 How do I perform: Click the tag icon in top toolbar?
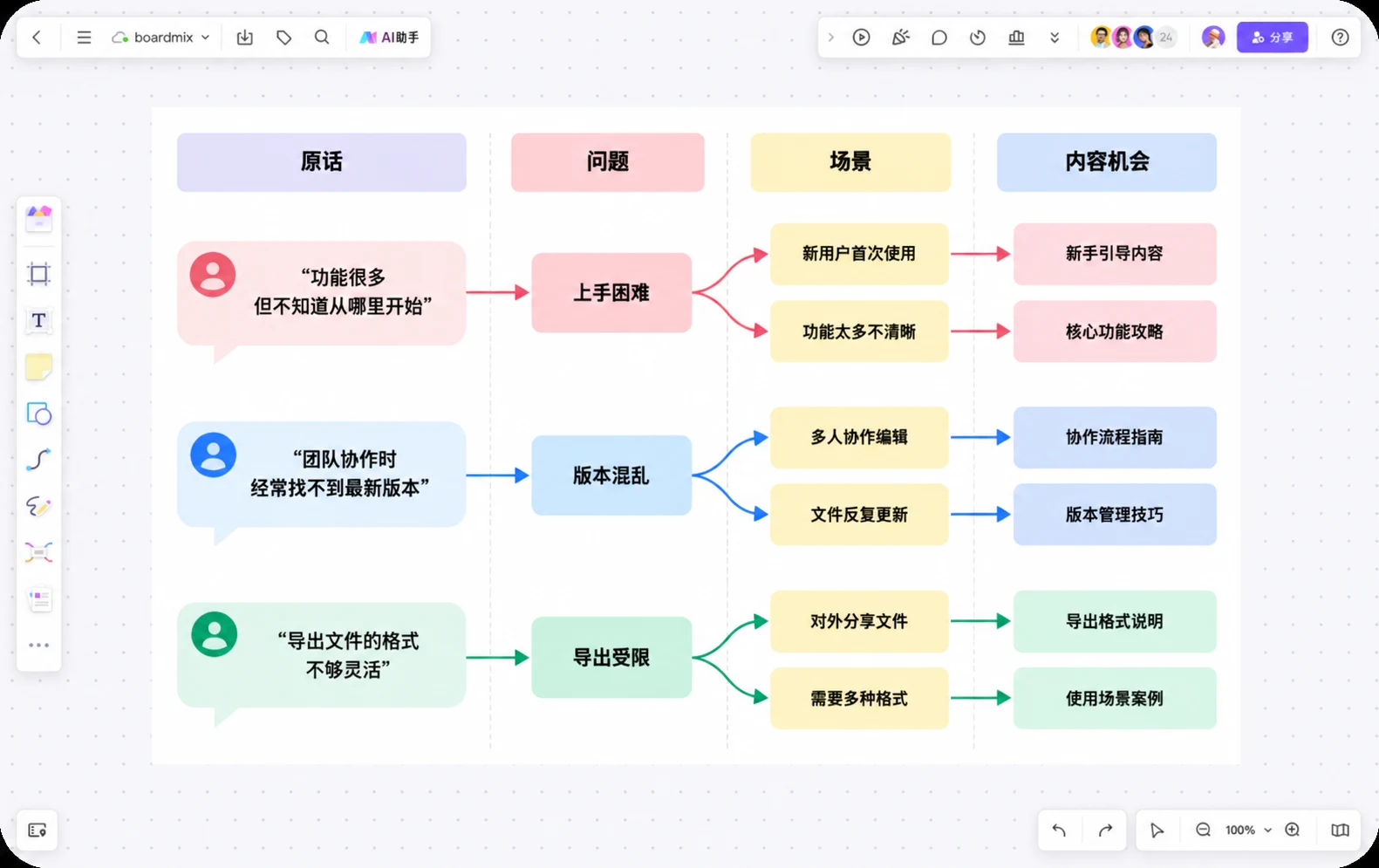pyautogui.click(x=283, y=38)
